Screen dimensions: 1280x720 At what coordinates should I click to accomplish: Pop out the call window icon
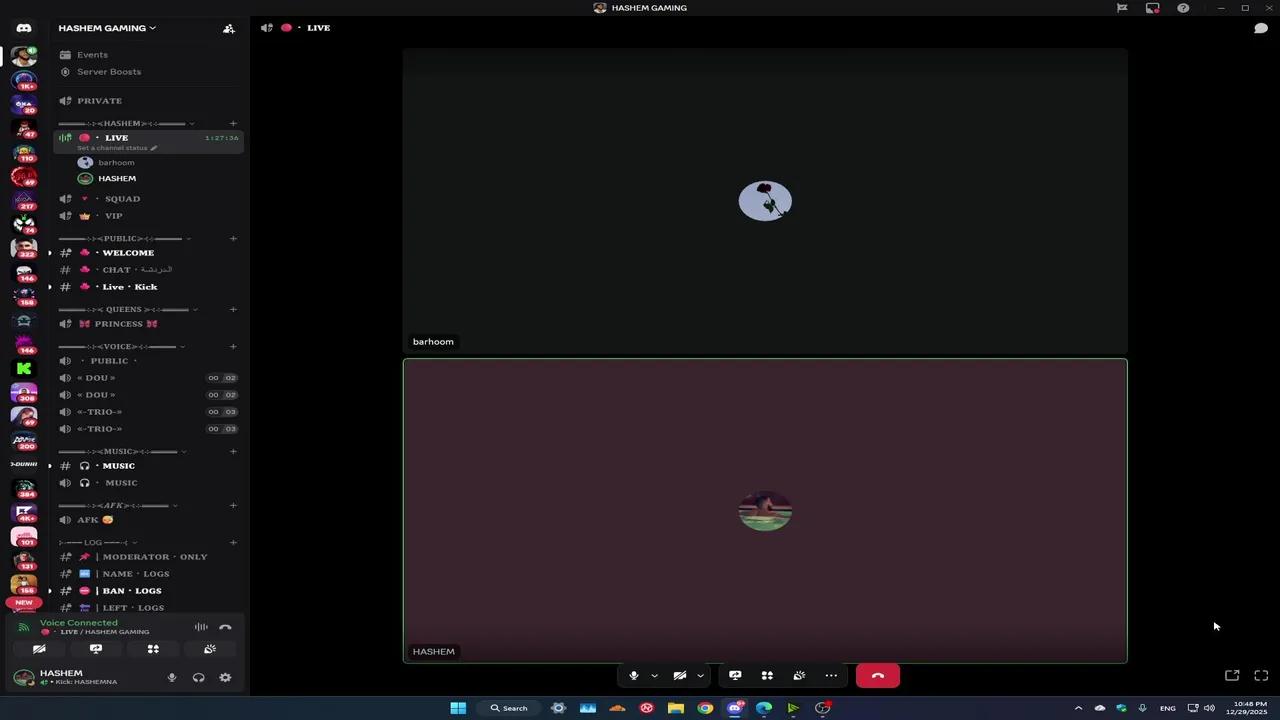tap(1232, 676)
